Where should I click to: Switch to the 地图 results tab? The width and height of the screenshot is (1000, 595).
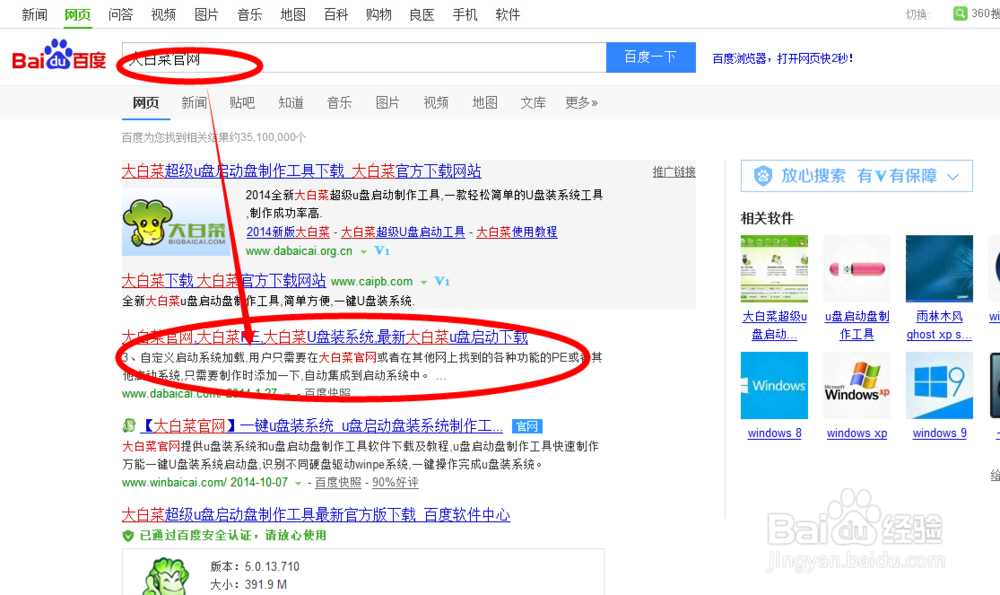coord(485,103)
